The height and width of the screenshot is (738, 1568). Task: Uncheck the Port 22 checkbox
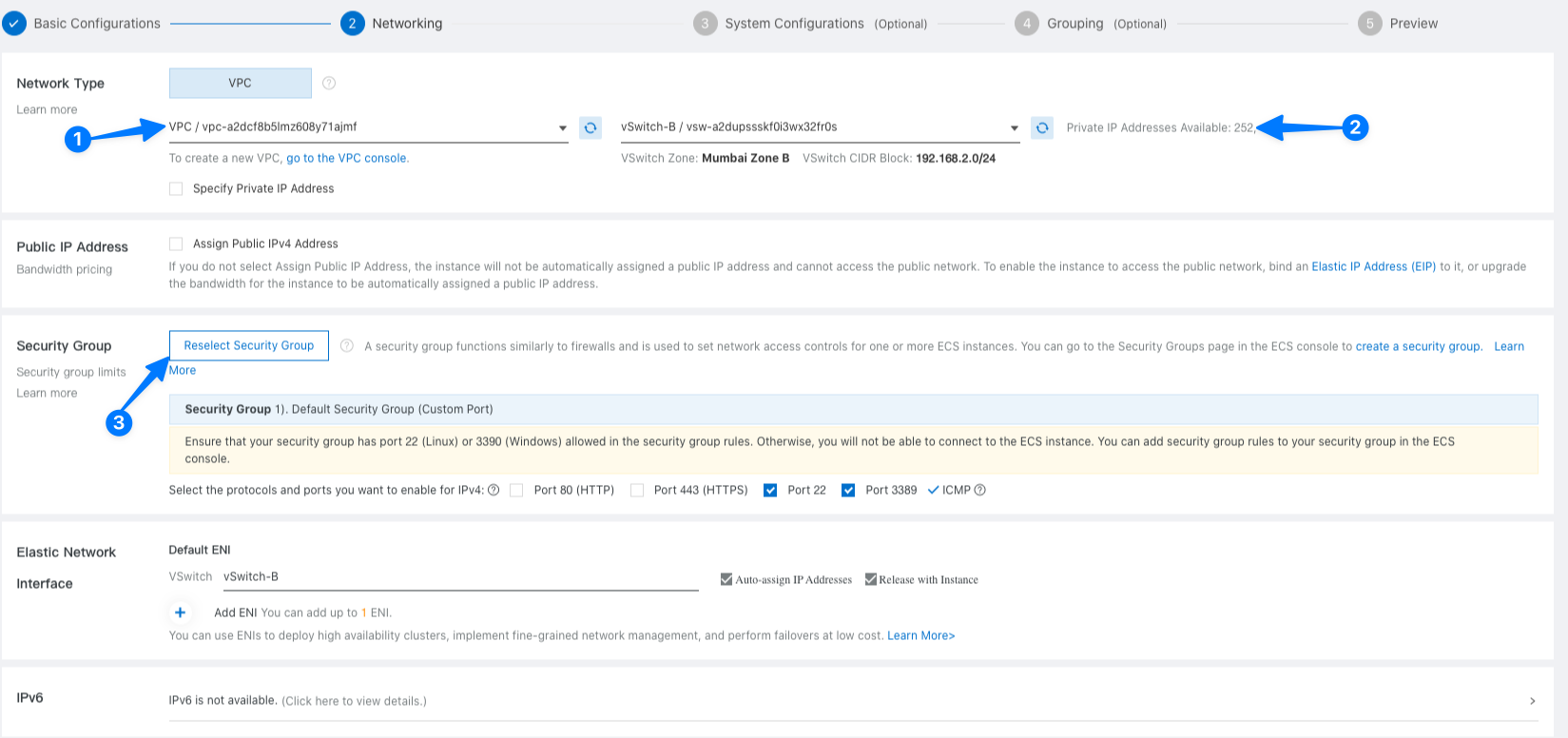pyautogui.click(x=770, y=491)
